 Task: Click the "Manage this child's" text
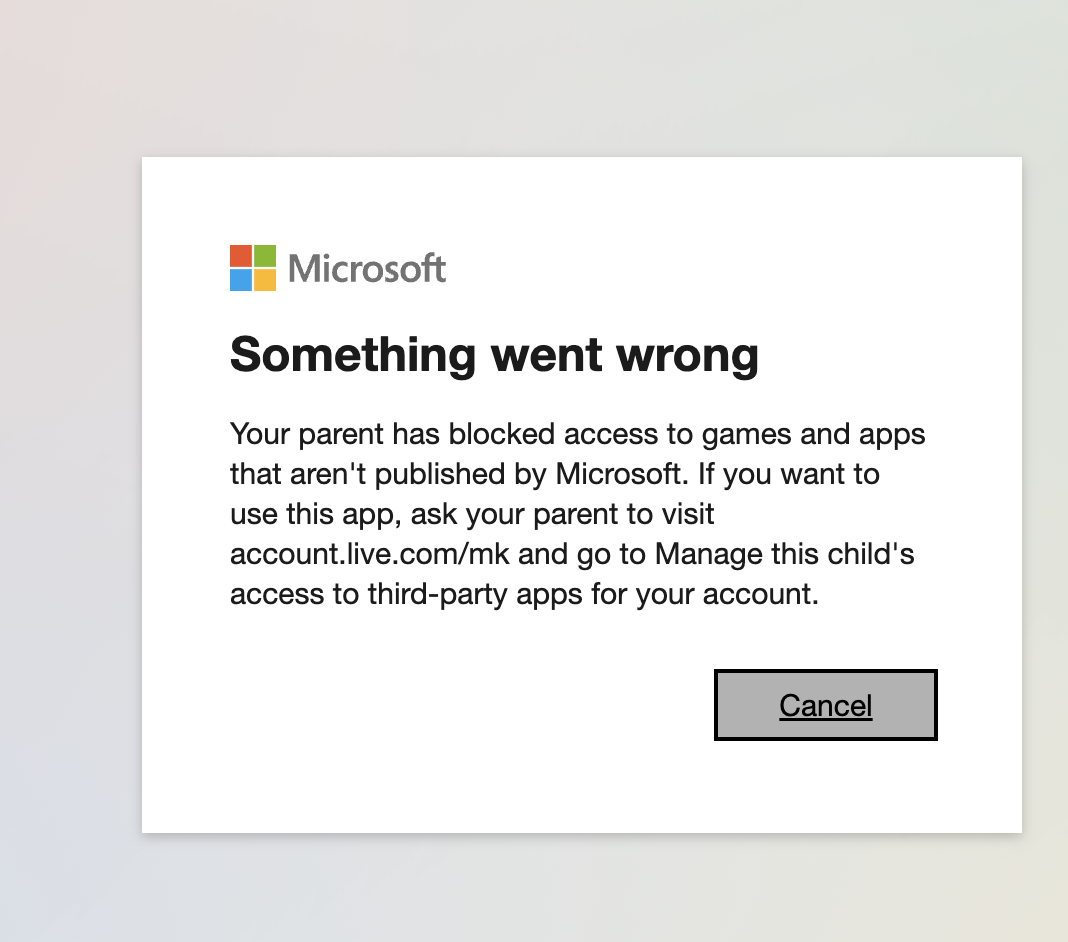click(785, 554)
